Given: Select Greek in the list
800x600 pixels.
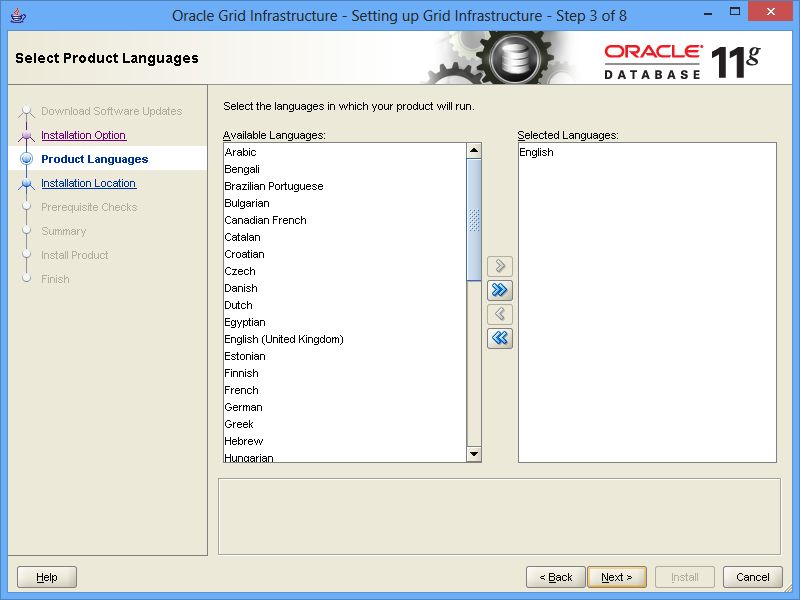Looking at the screenshot, I should coord(345,424).
